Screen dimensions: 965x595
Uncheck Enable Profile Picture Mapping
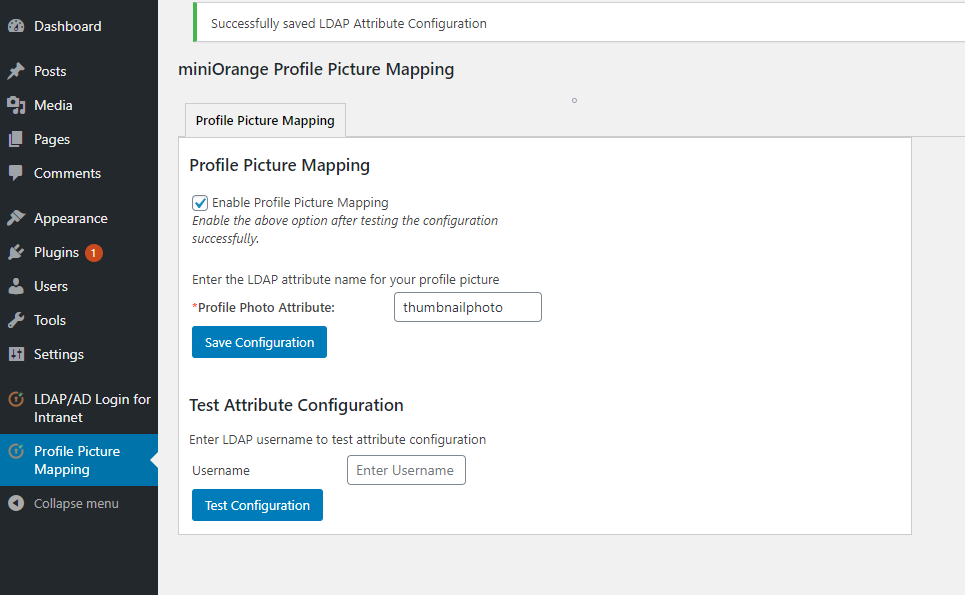tap(199, 202)
